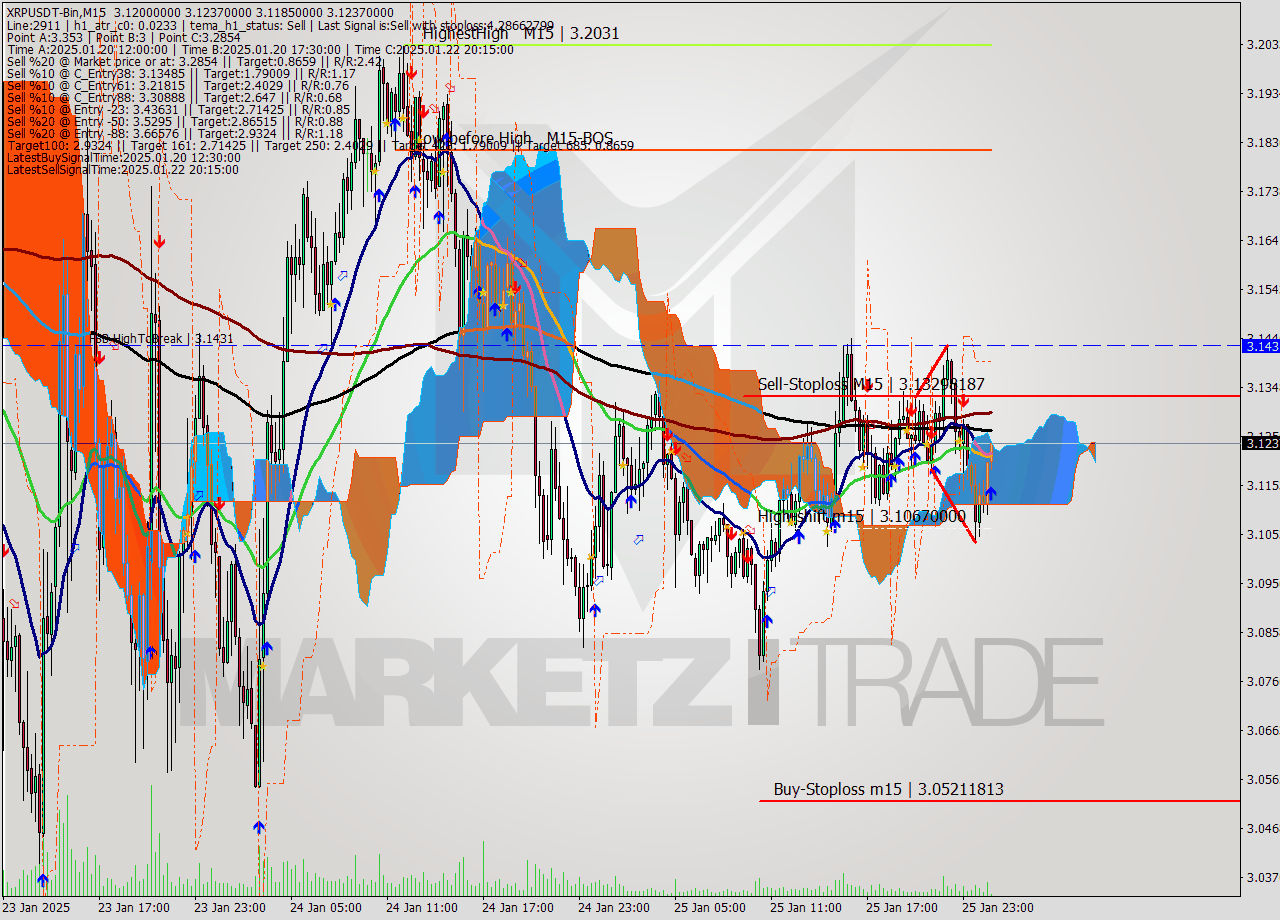This screenshot has height=920, width=1280.
Task: Click the 3.193 price axis value
Action: (1262, 93)
